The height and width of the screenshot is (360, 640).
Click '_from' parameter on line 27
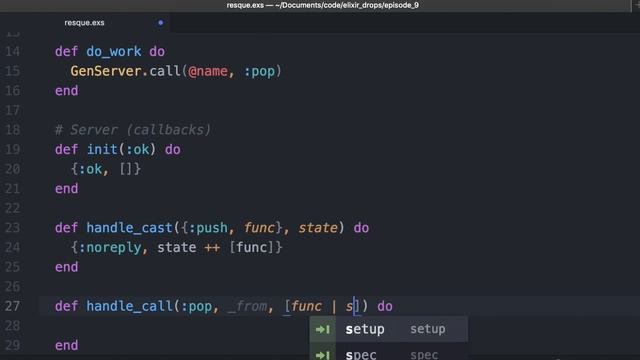tap(247, 306)
